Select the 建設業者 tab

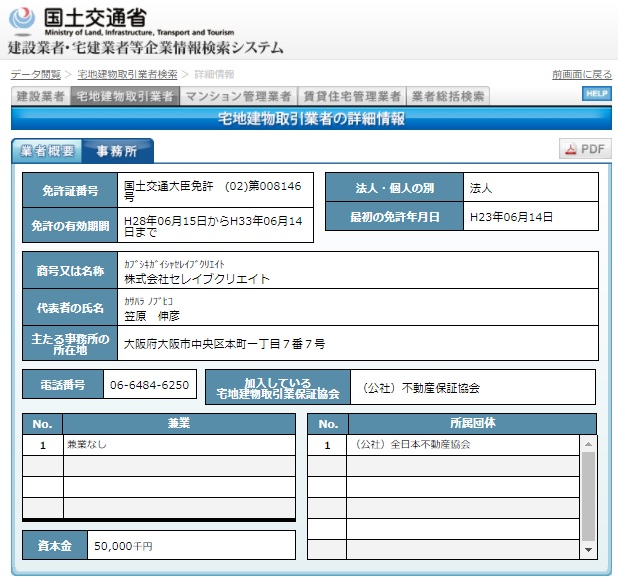coord(41,96)
